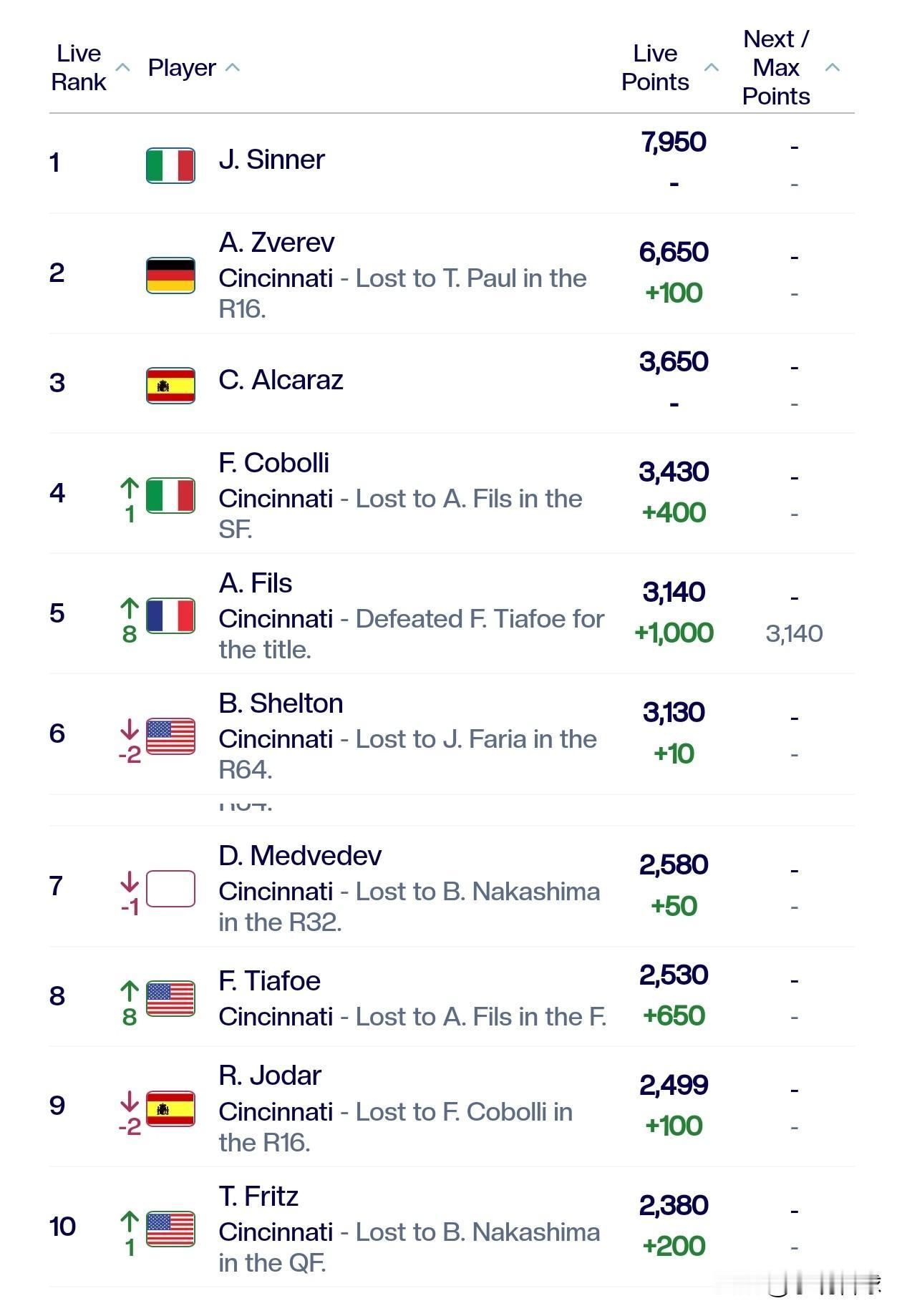This screenshot has width=902, height=1316.
Task: Select the Cincinnati link under F. Tiafoe
Action: pos(276,1017)
